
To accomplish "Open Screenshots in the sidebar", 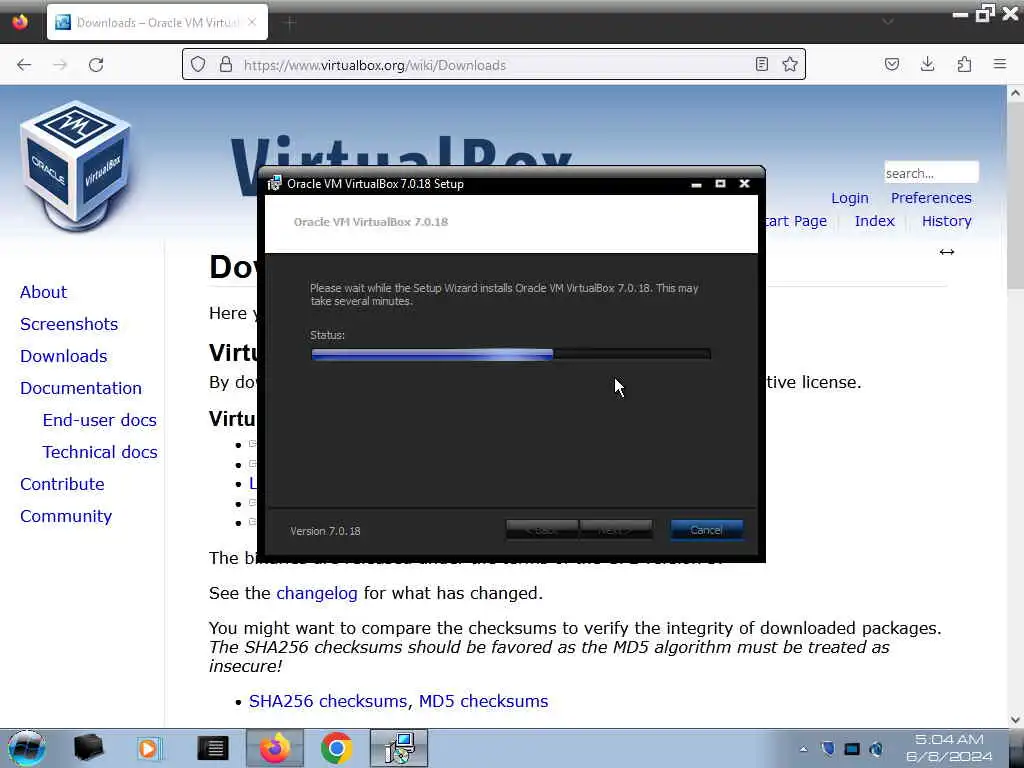I will [69, 324].
